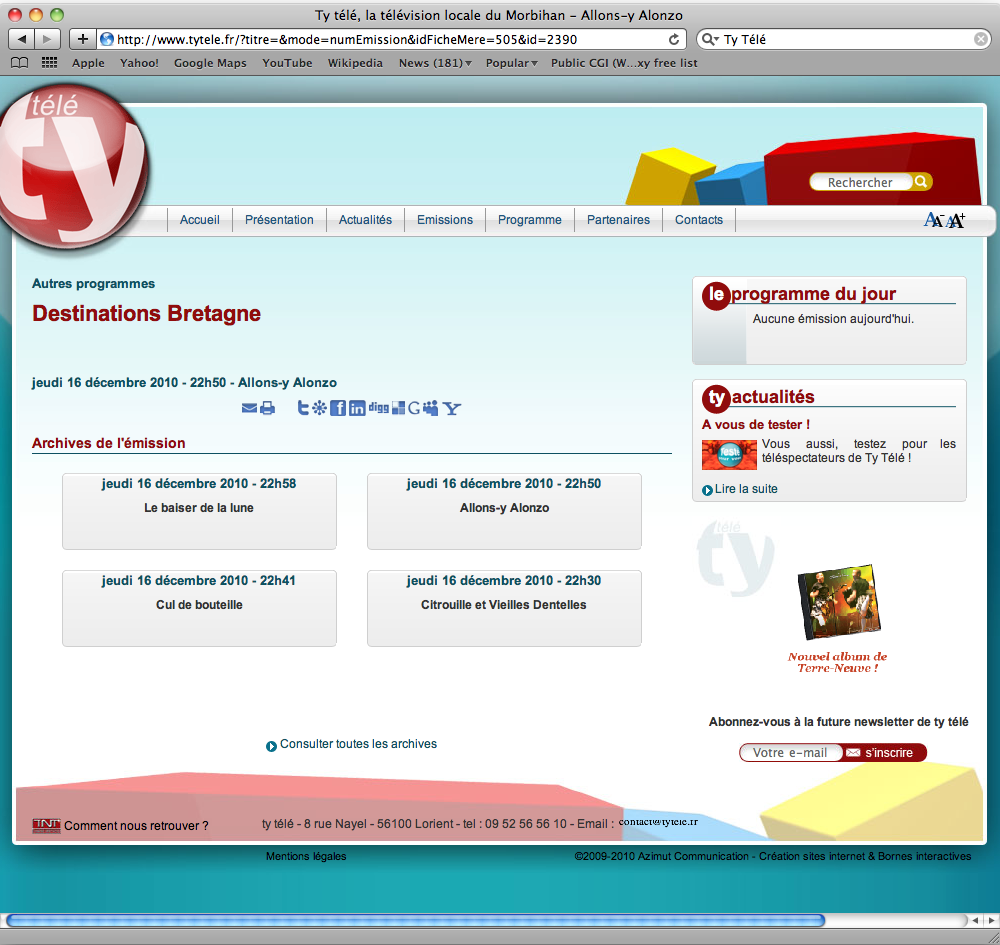Open the Public CGI bookmark

tap(624, 63)
